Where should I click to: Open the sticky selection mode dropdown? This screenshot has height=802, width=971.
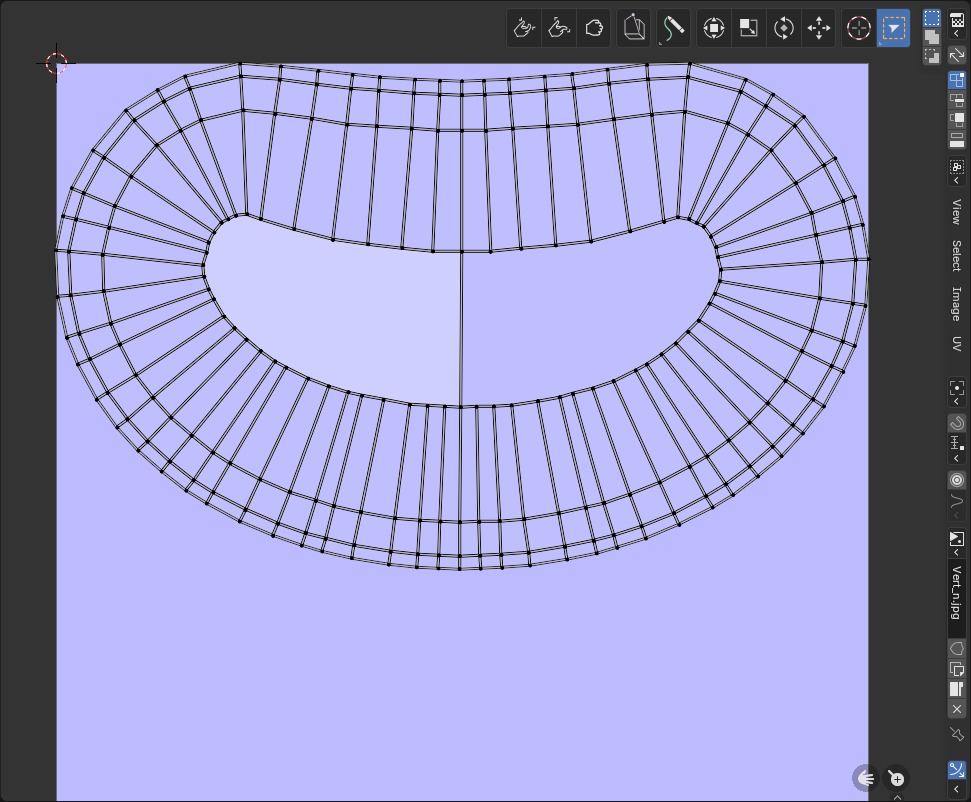click(957, 172)
